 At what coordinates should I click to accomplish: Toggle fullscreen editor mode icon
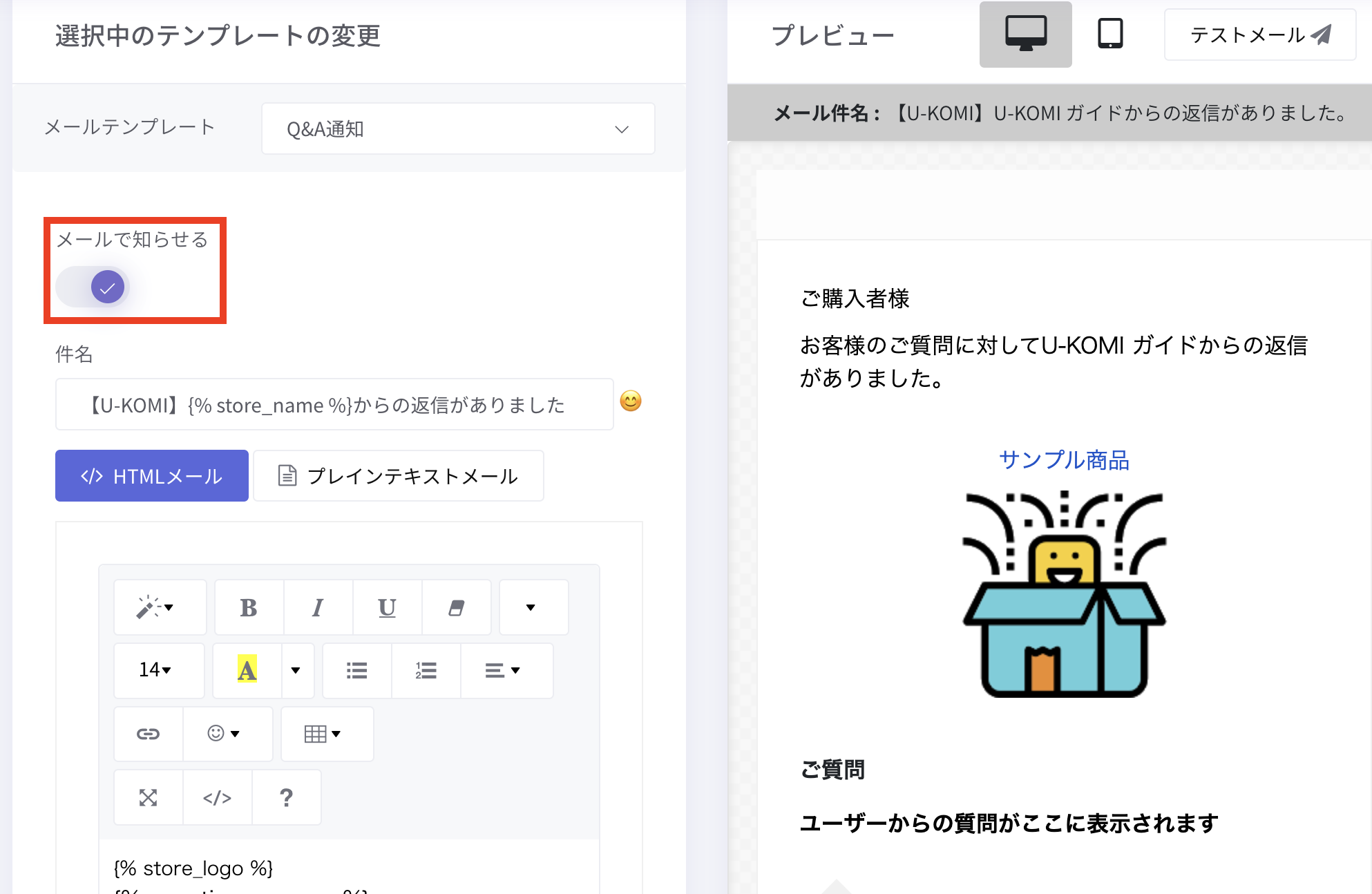tap(148, 797)
